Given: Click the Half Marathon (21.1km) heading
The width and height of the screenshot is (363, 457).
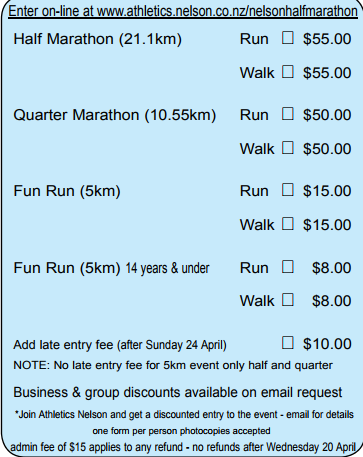Looking at the screenshot, I should click(97, 39).
